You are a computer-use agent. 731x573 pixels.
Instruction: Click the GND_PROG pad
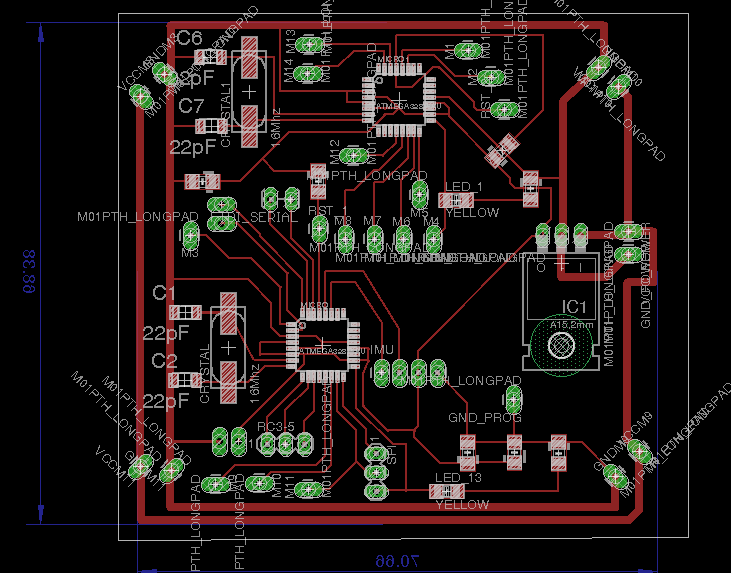(513, 399)
